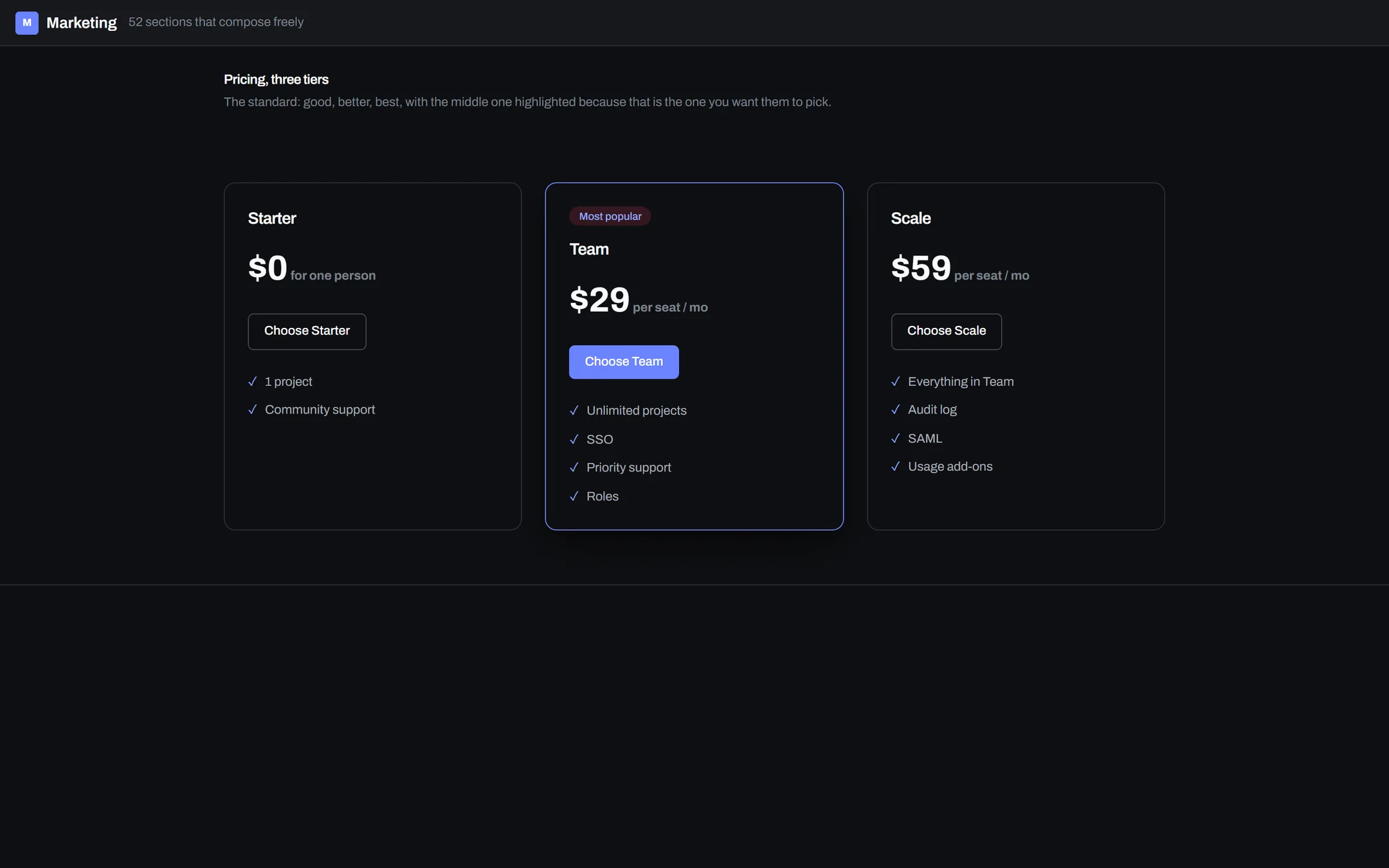Click the checkmark beside 1 project

coord(253,382)
